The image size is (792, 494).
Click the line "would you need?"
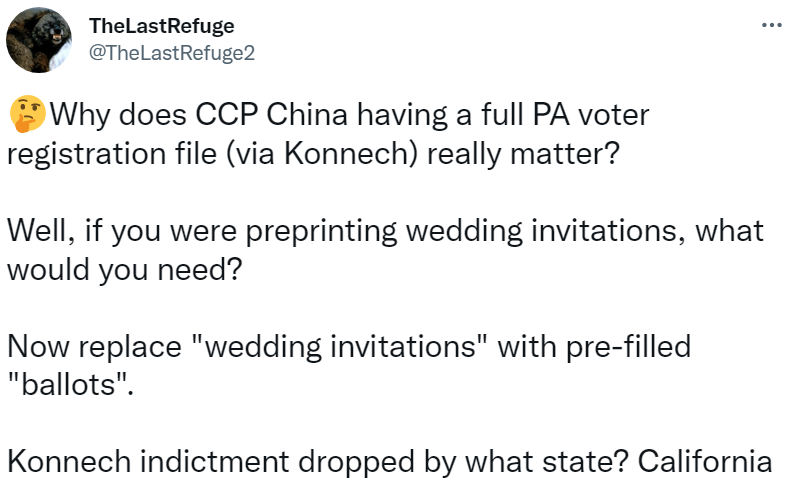tap(124, 271)
